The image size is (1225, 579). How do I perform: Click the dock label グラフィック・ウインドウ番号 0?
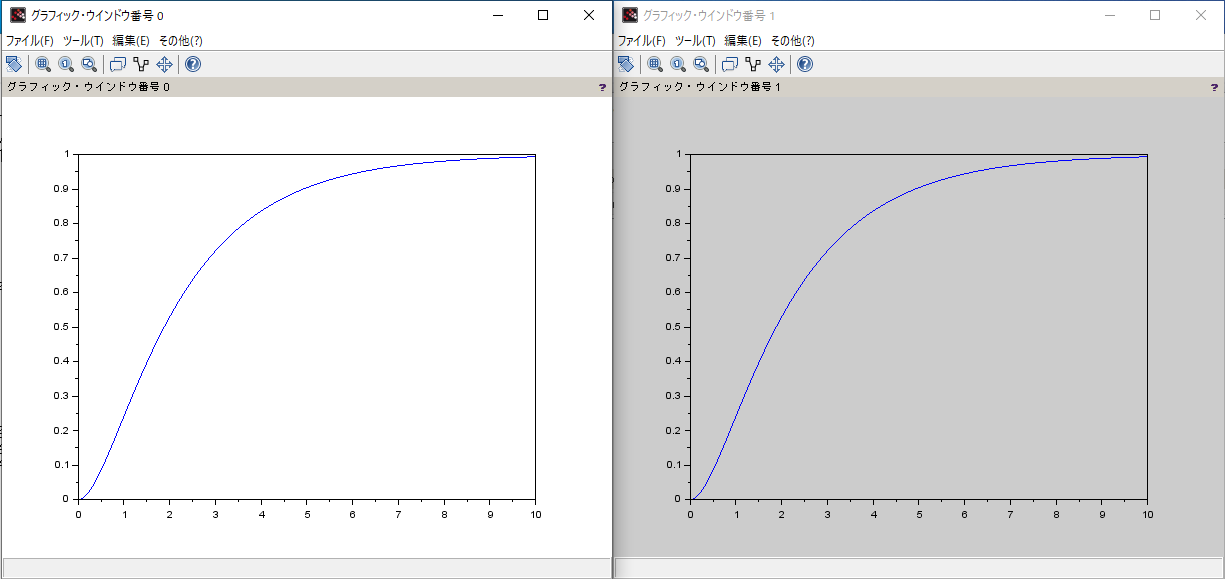coord(88,87)
